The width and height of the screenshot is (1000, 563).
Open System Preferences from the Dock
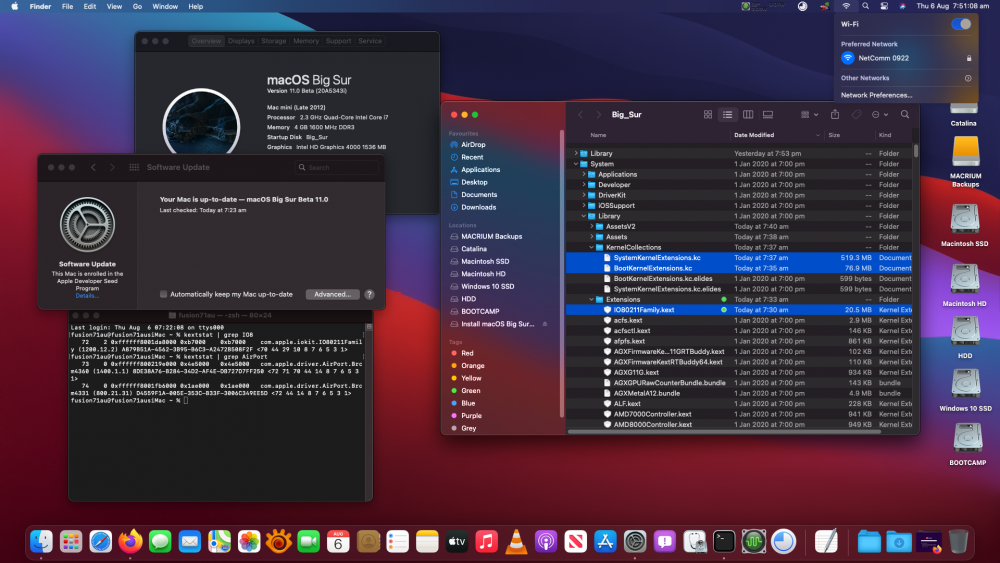pyautogui.click(x=635, y=541)
